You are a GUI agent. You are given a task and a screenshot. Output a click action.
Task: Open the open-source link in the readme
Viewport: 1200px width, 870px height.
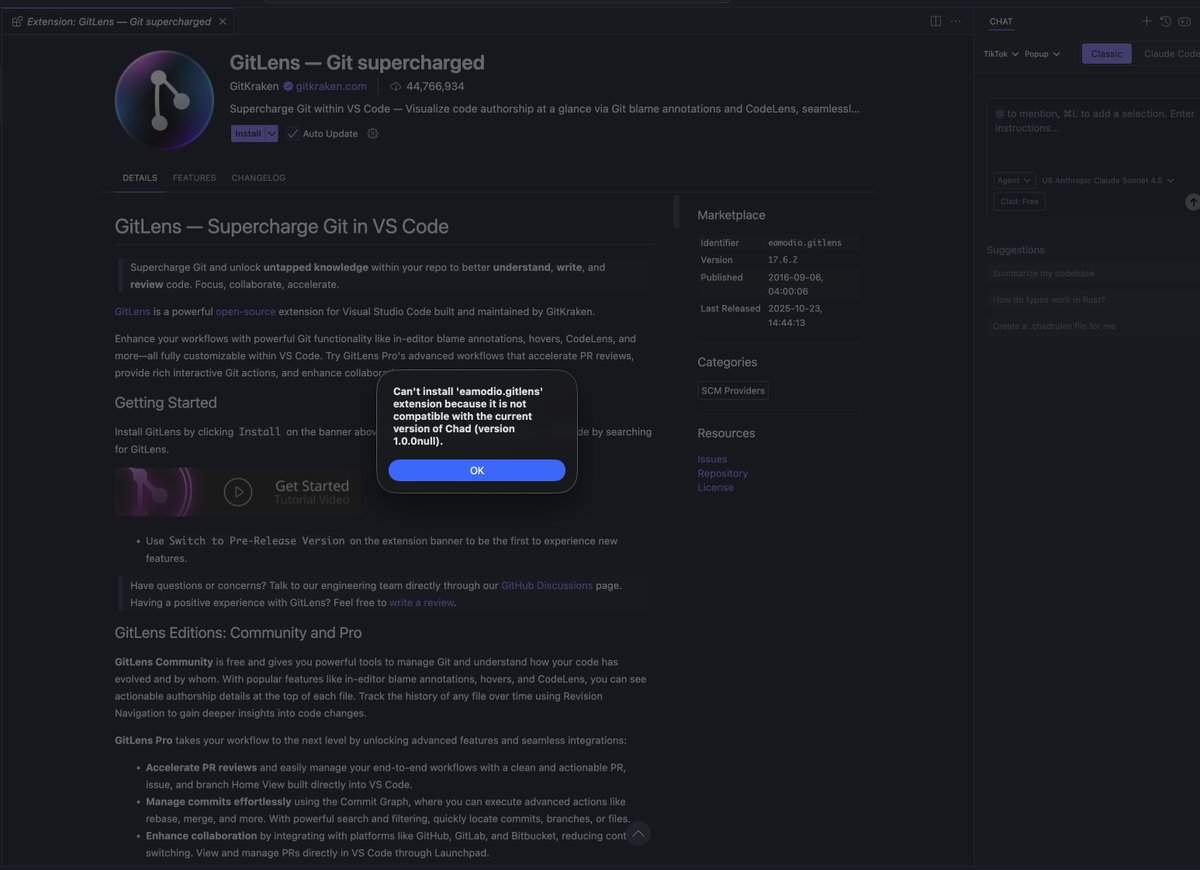246,312
